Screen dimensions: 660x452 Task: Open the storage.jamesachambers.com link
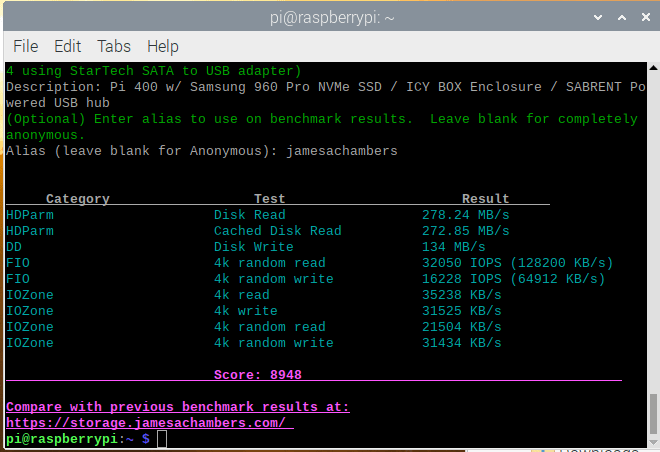point(146,423)
